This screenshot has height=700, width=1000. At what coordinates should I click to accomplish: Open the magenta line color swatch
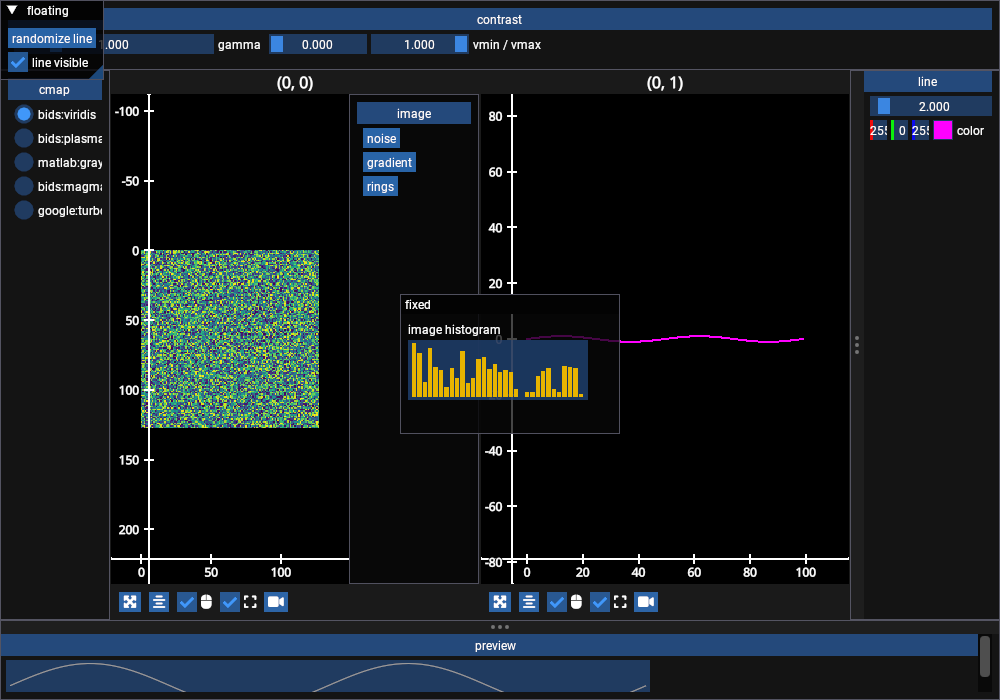click(943, 130)
